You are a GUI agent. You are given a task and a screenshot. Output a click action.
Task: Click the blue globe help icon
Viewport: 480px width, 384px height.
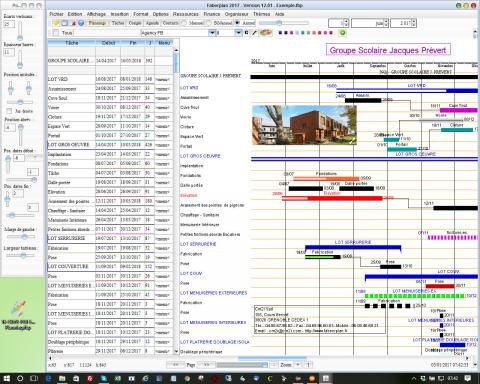[x=81, y=23]
